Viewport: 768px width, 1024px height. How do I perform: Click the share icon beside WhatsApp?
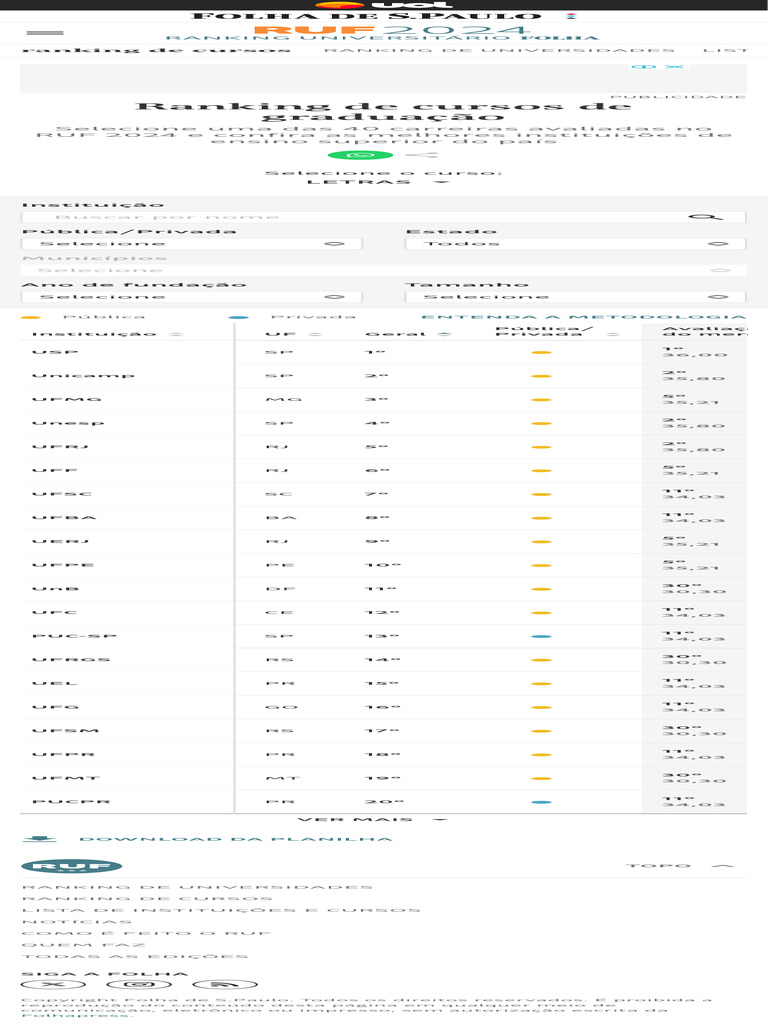[x=422, y=155]
